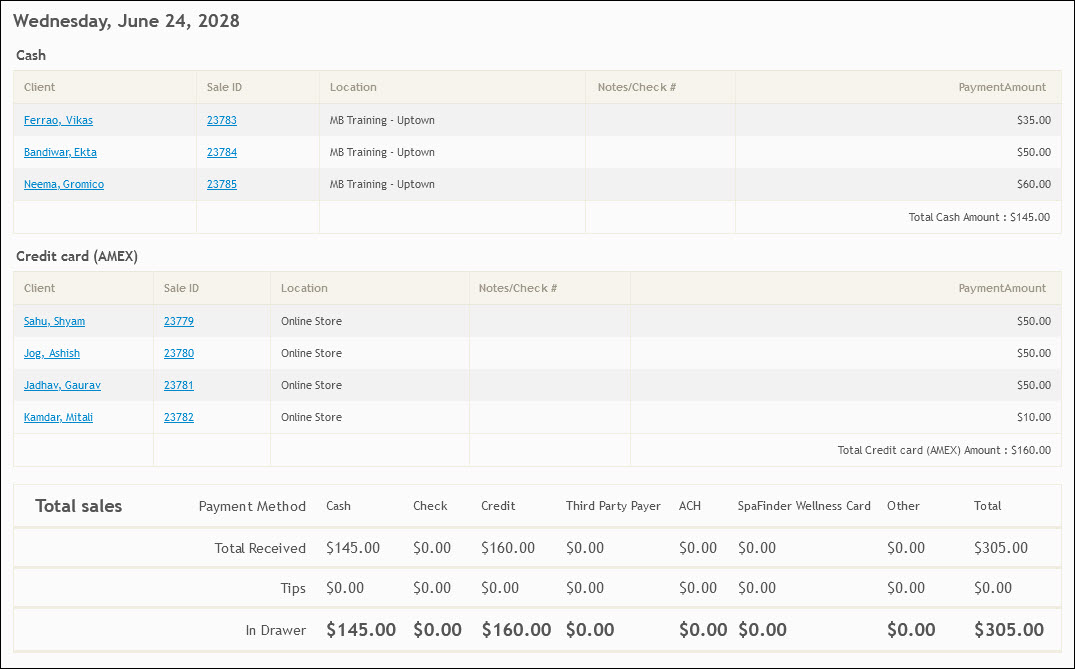This screenshot has width=1075, height=669.
Task: Open Sale ID 23784 link
Action: 221,152
